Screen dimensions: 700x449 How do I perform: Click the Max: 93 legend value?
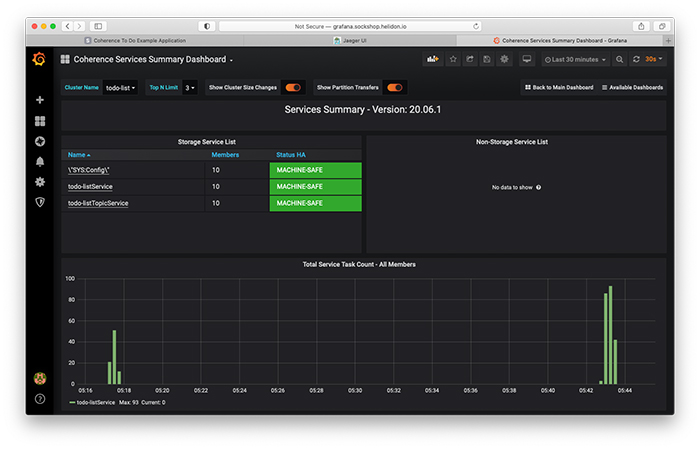(129, 403)
